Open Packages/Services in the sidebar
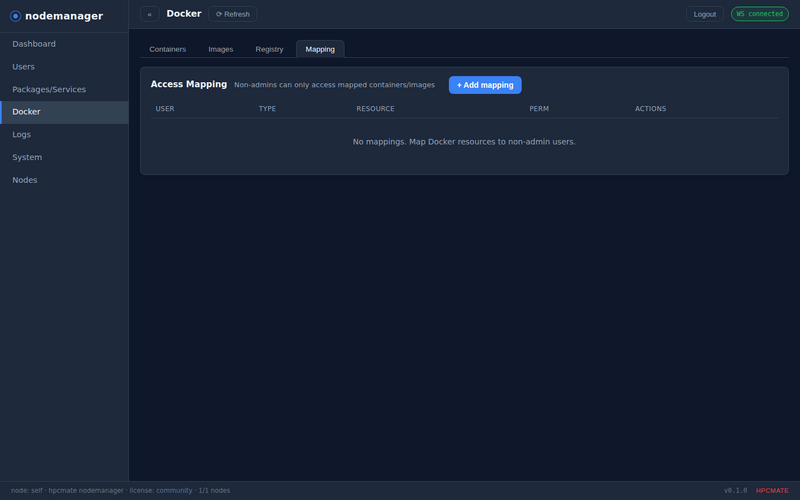The width and height of the screenshot is (800, 500). (x=64, y=89)
